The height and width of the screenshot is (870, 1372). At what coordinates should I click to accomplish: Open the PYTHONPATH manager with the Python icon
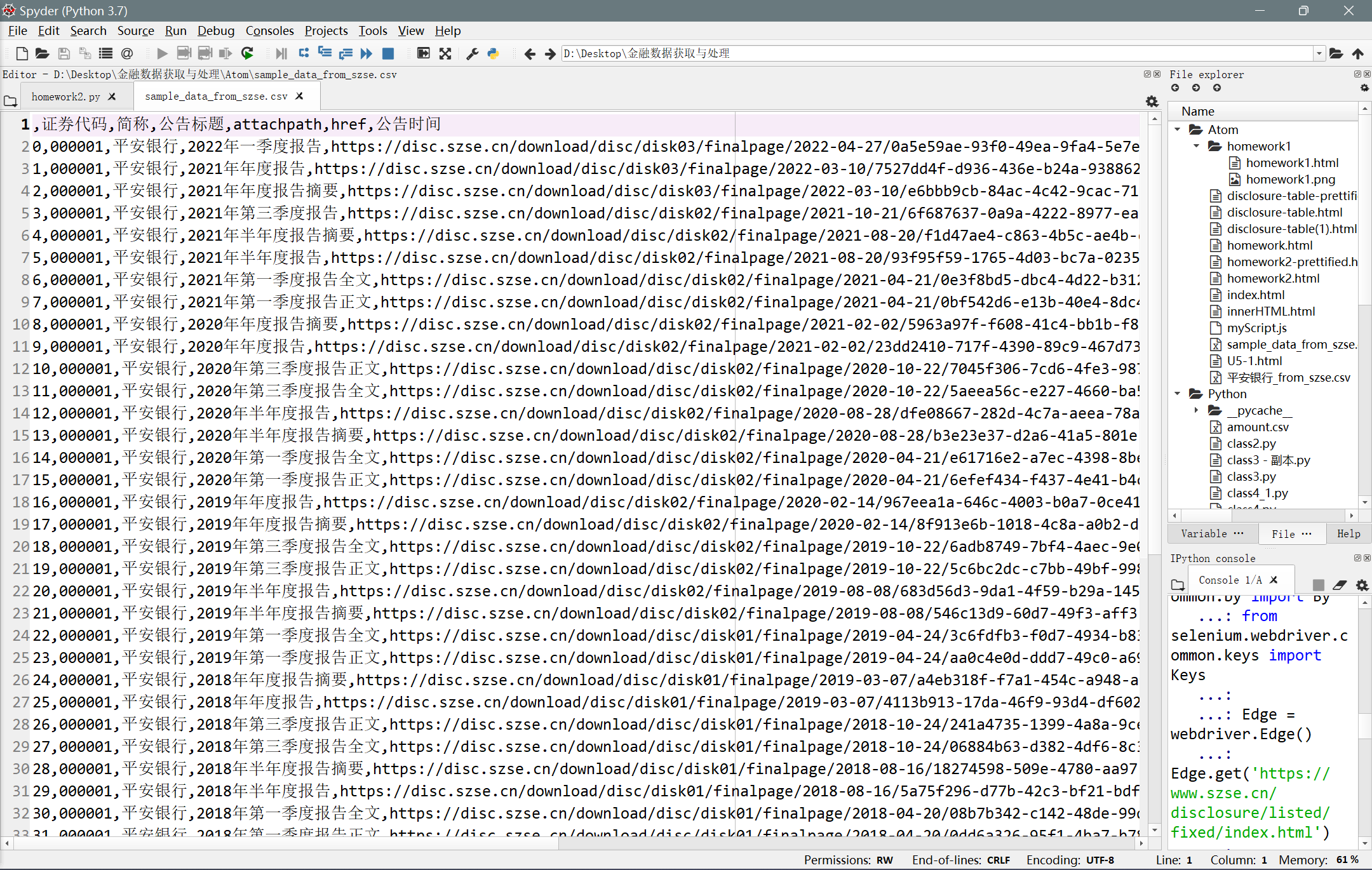pyautogui.click(x=494, y=54)
